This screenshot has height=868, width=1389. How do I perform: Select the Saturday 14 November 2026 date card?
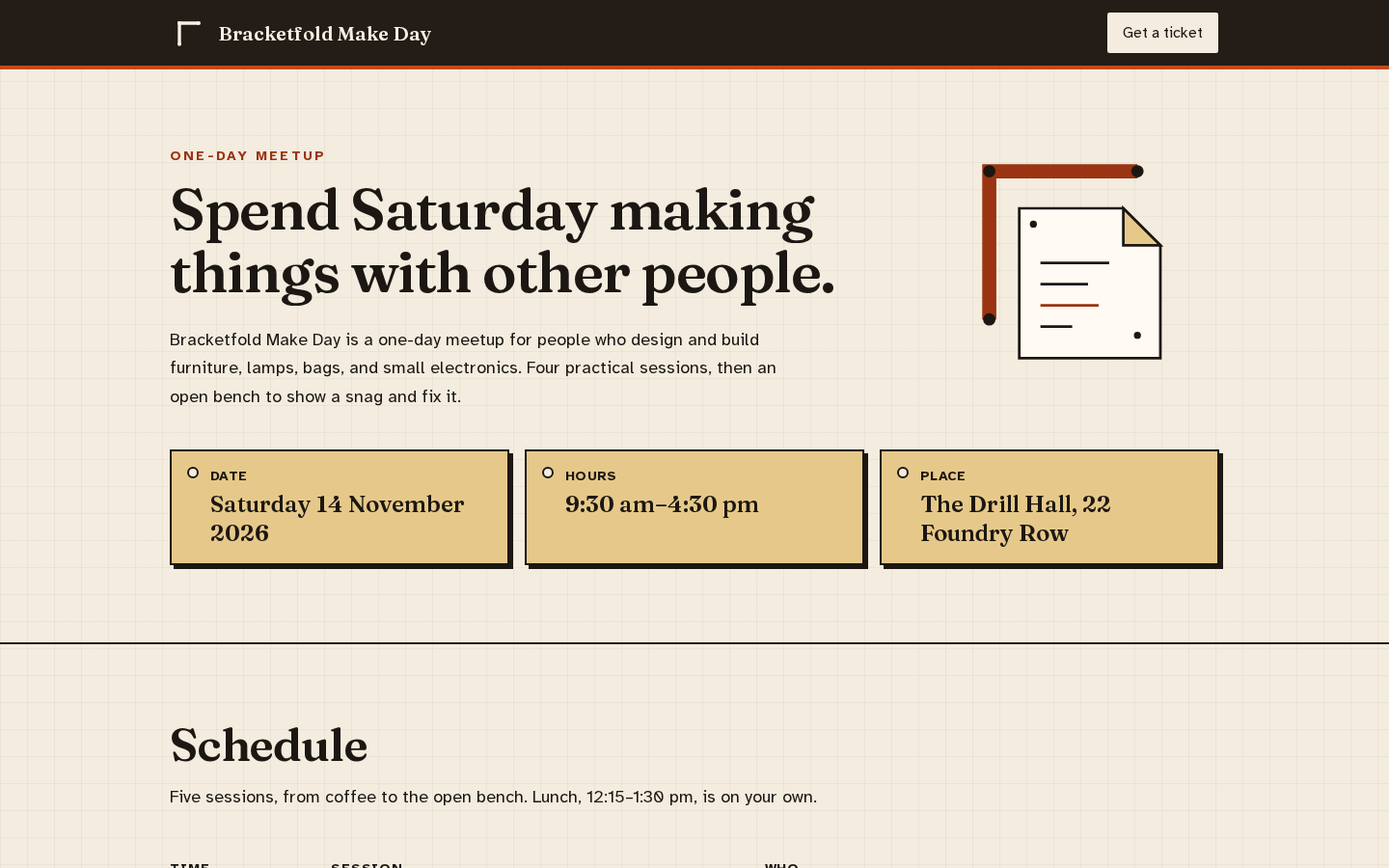340,507
